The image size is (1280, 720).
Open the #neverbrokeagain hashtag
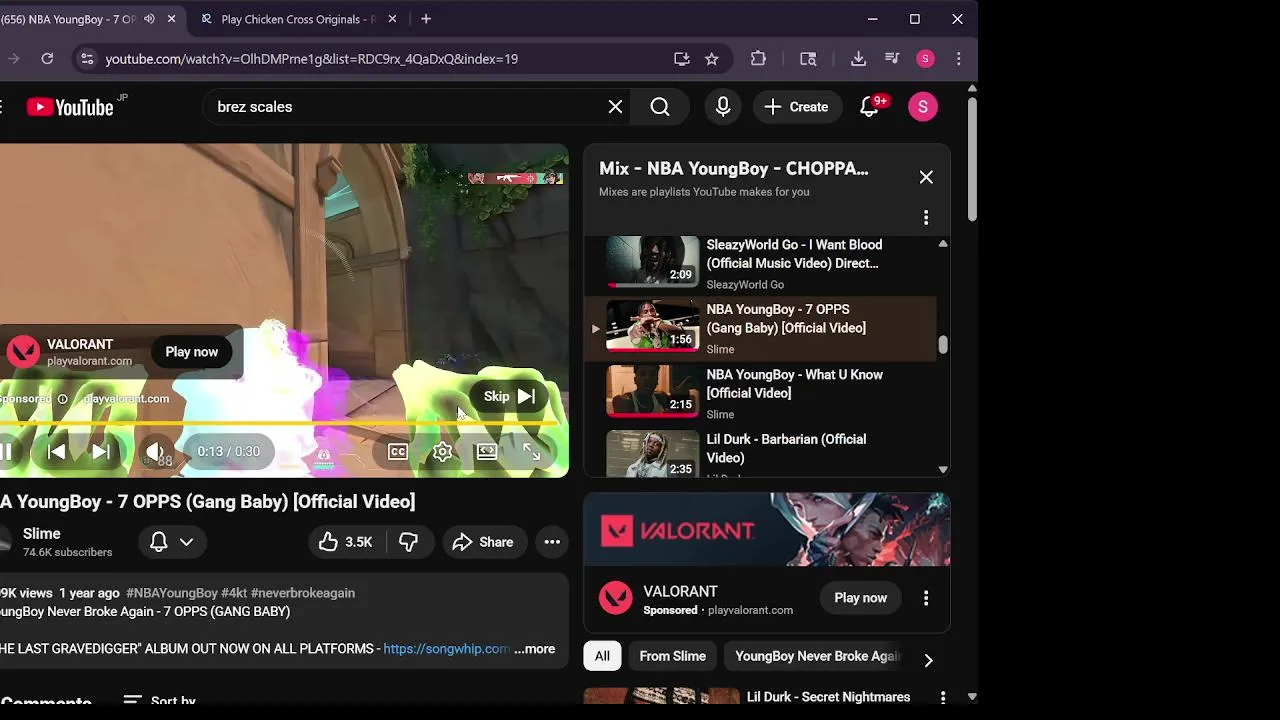tap(303, 593)
